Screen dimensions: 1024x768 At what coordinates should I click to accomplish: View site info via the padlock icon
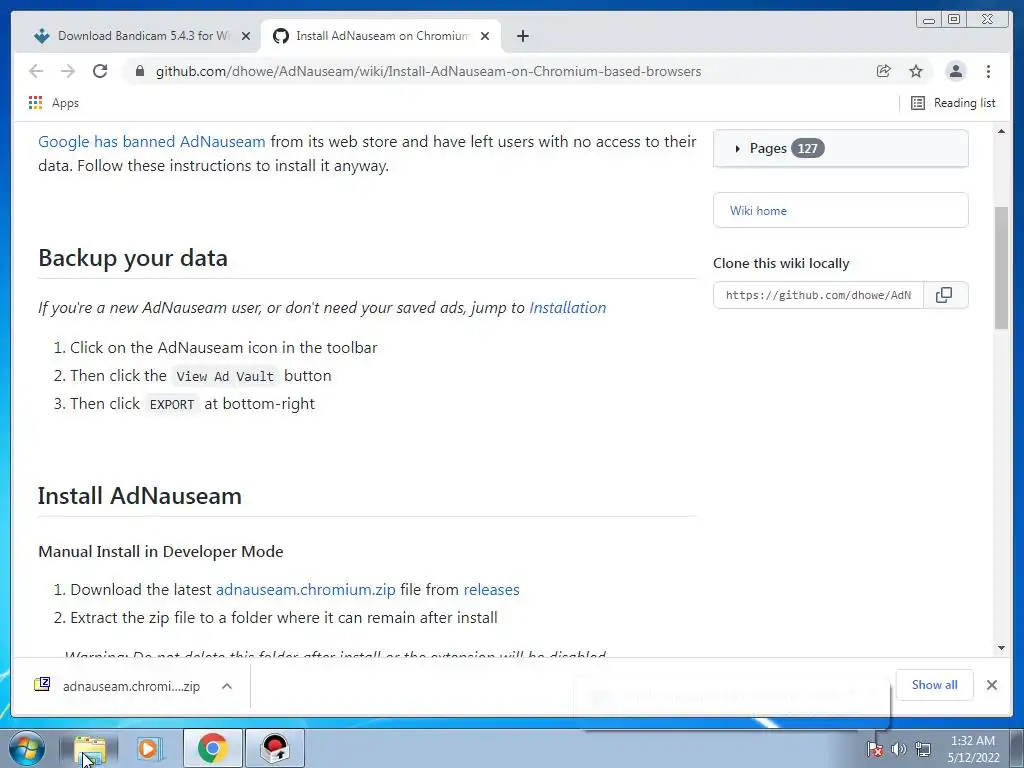click(140, 71)
